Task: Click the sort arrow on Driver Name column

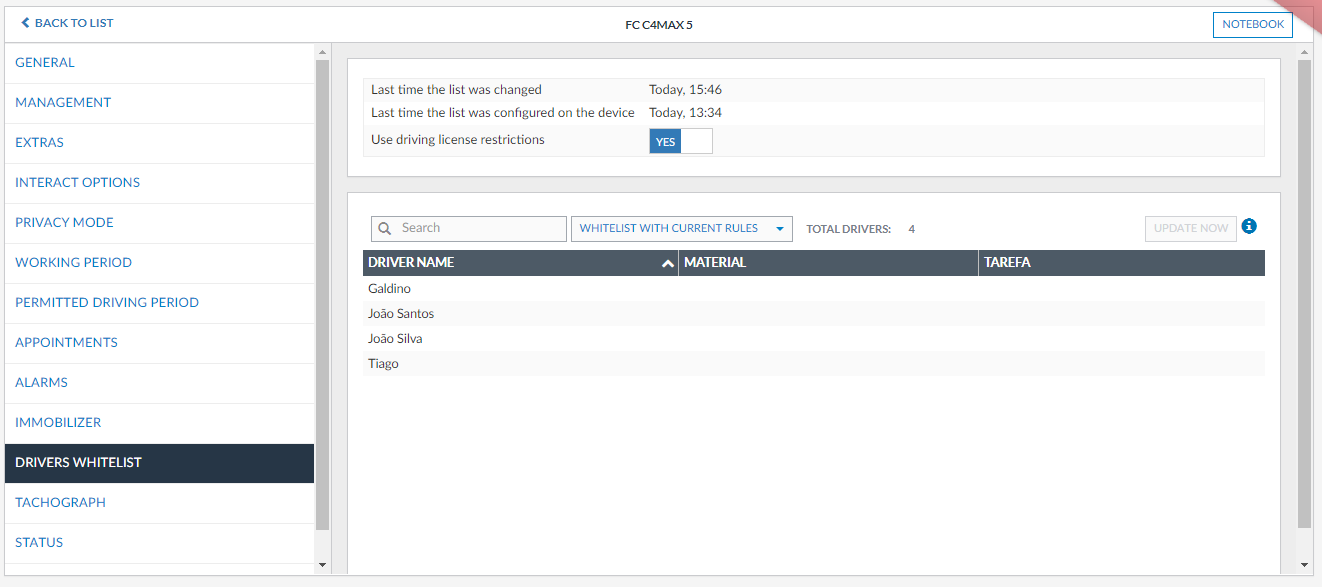Action: click(667, 263)
